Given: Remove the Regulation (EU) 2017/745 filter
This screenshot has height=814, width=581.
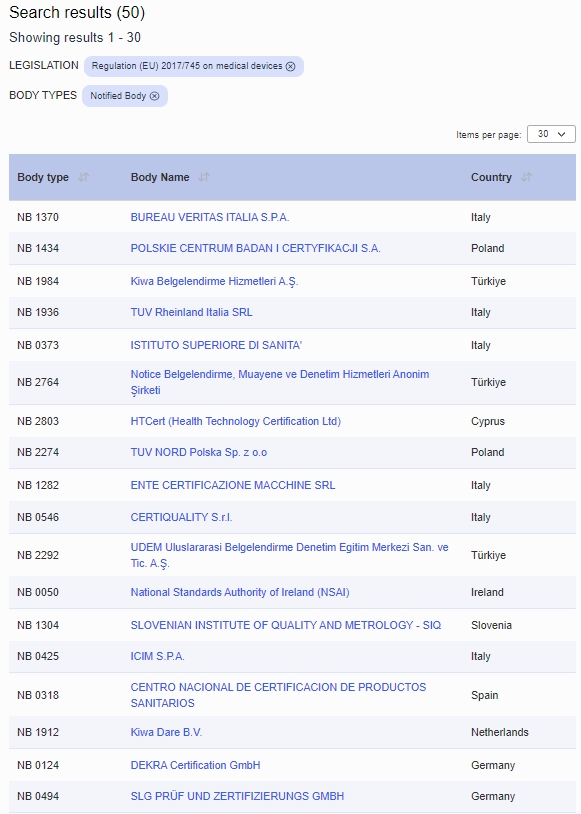Looking at the screenshot, I should [291, 66].
